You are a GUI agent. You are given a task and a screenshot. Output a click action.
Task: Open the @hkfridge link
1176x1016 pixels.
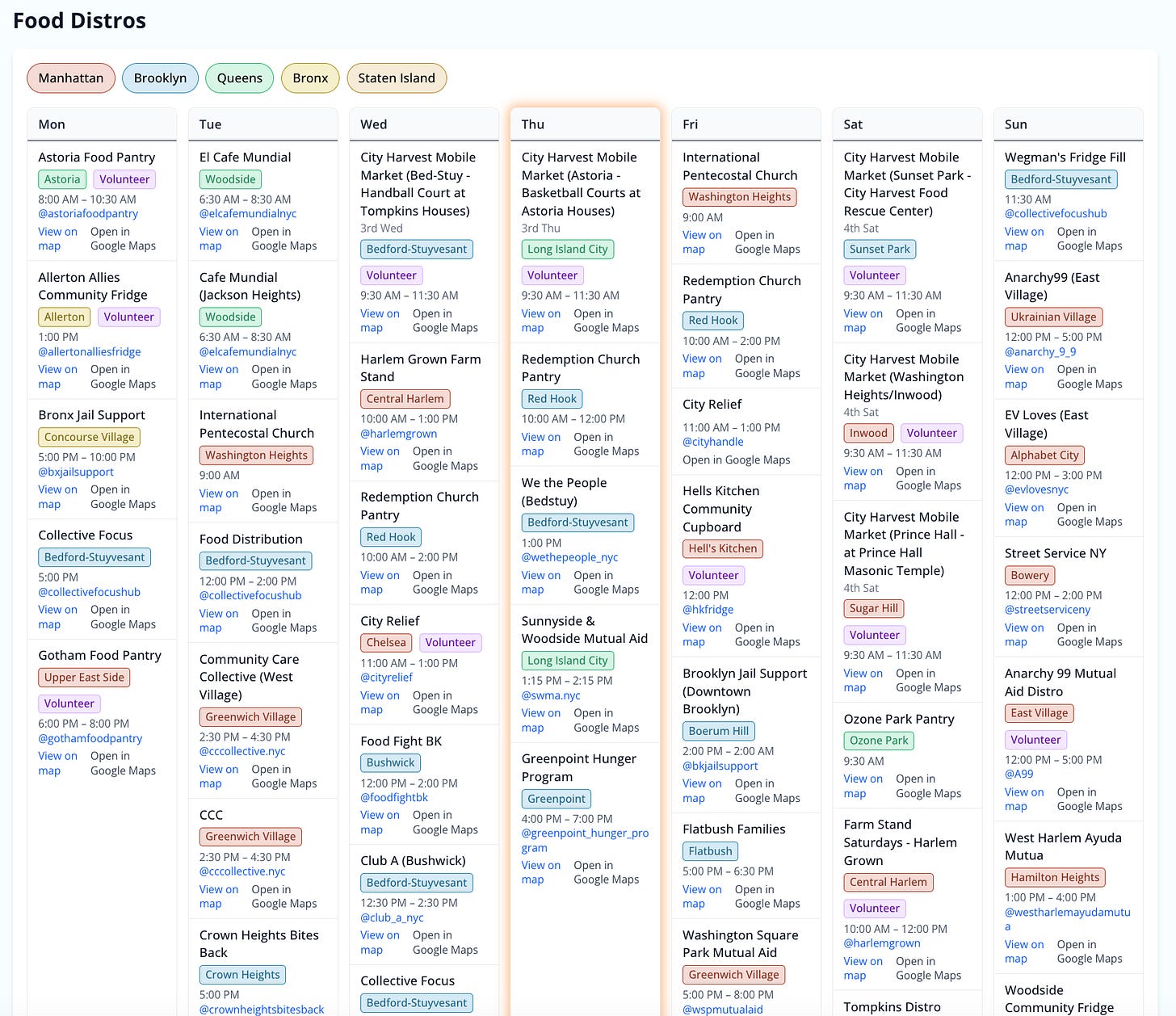coord(708,611)
